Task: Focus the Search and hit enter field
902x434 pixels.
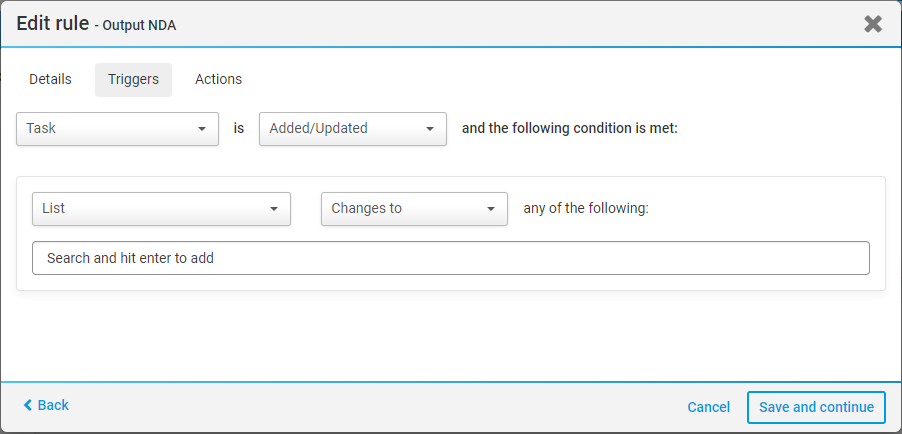Action: [450, 258]
